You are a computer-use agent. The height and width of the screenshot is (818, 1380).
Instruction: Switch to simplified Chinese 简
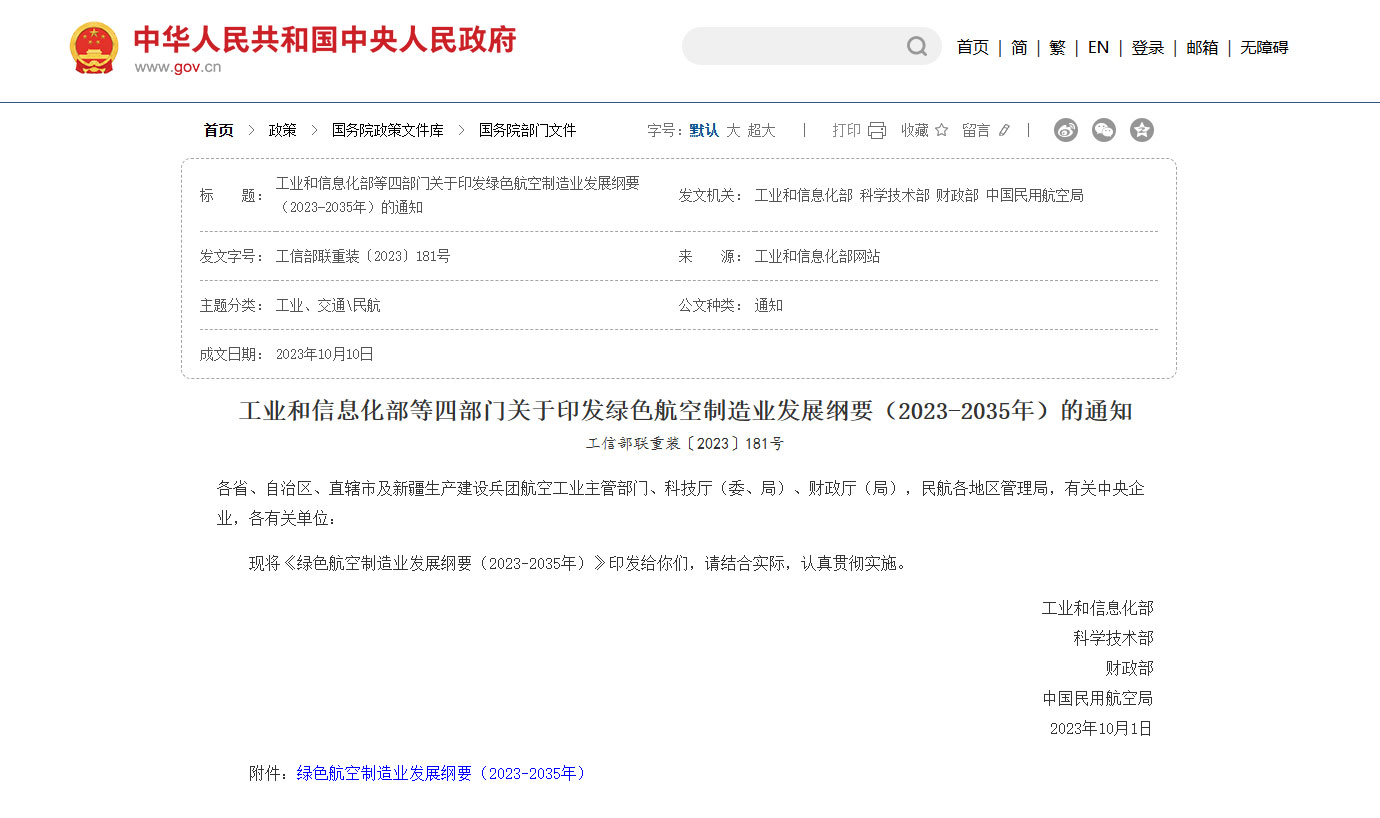click(1019, 47)
